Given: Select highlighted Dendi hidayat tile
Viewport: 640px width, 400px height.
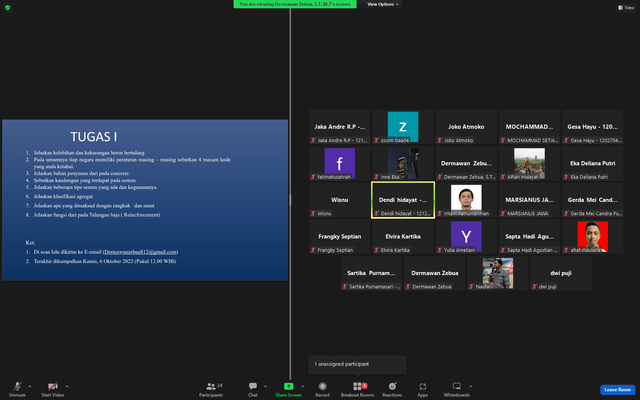Looking at the screenshot, I should pyautogui.click(x=403, y=200).
